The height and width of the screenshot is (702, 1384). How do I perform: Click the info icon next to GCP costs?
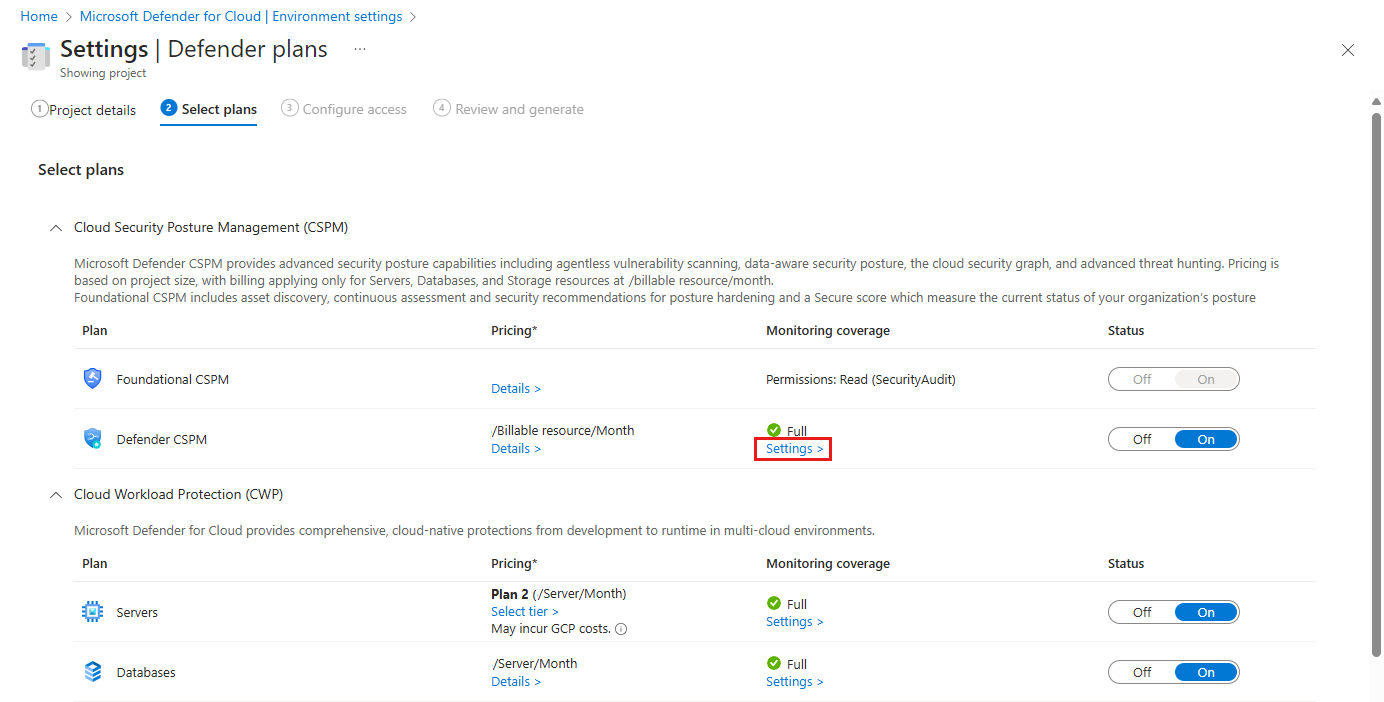[621, 629]
